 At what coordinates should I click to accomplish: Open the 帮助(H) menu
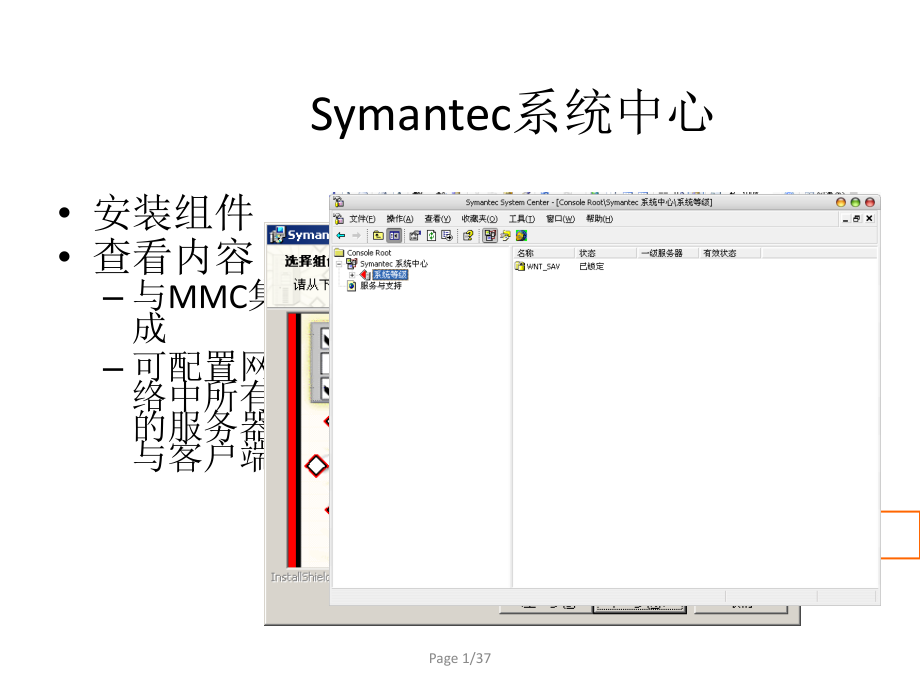tap(599, 219)
